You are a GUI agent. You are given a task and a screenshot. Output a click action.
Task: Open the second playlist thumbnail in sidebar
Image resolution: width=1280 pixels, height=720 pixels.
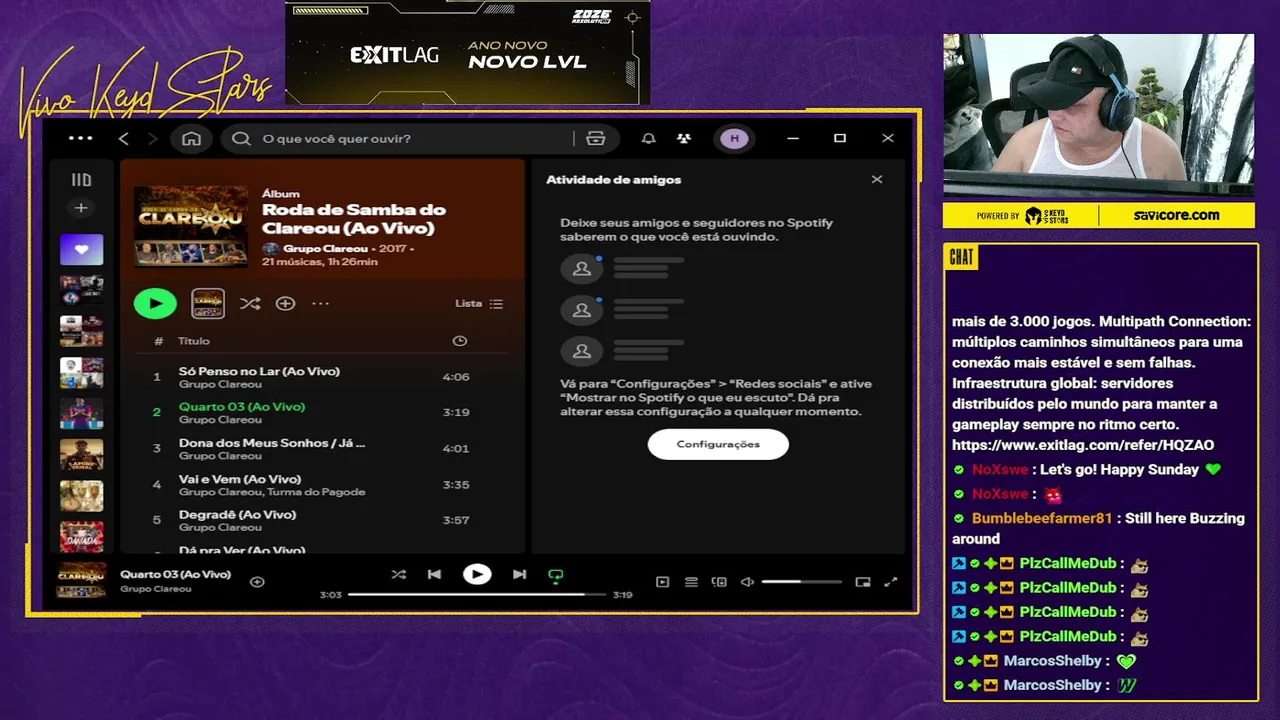click(x=81, y=290)
